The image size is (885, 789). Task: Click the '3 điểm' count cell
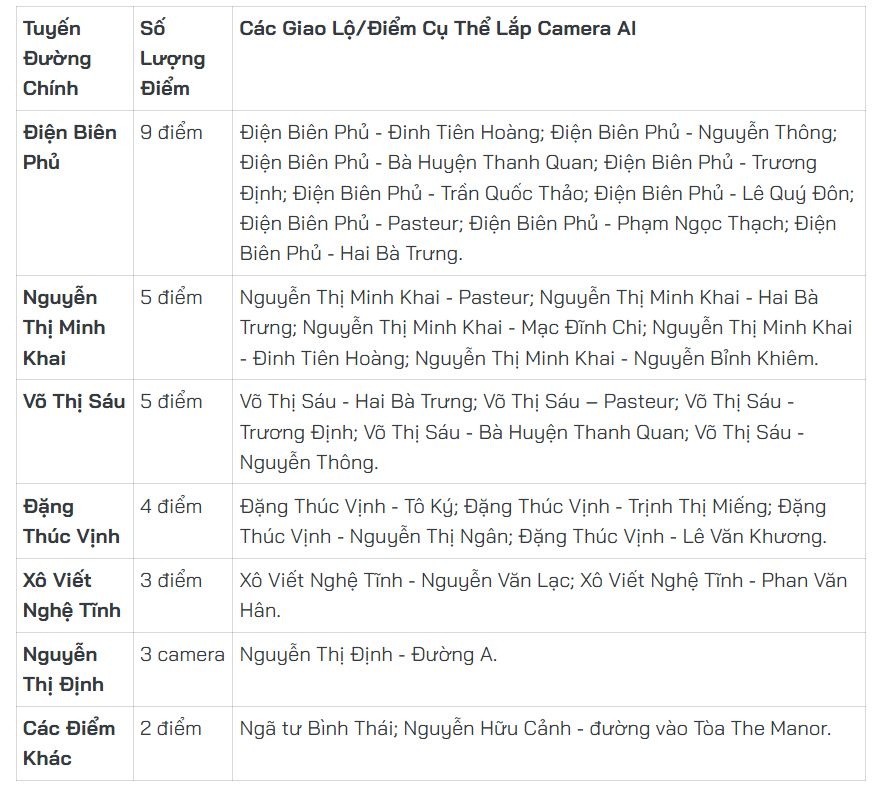[x=171, y=580]
